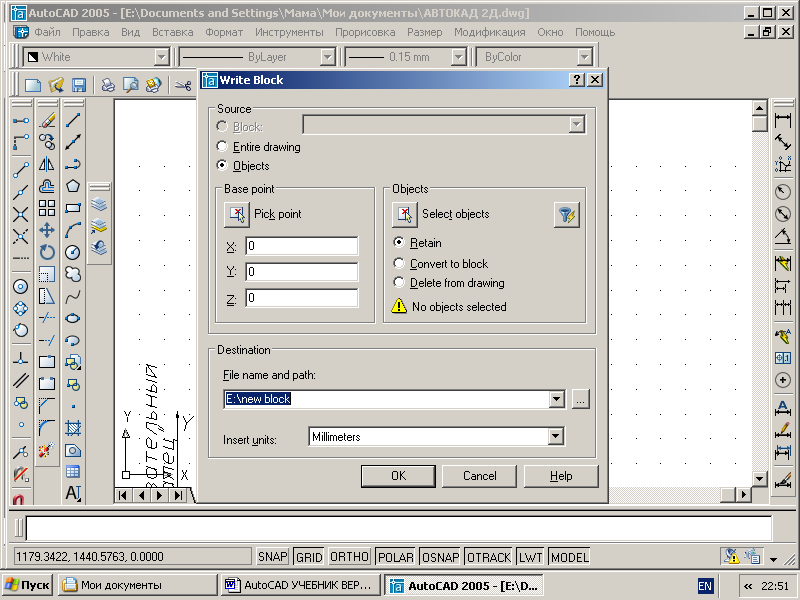Toggle OTRACK in the status bar
Image resolution: width=800 pixels, height=600 pixels.
click(x=489, y=556)
